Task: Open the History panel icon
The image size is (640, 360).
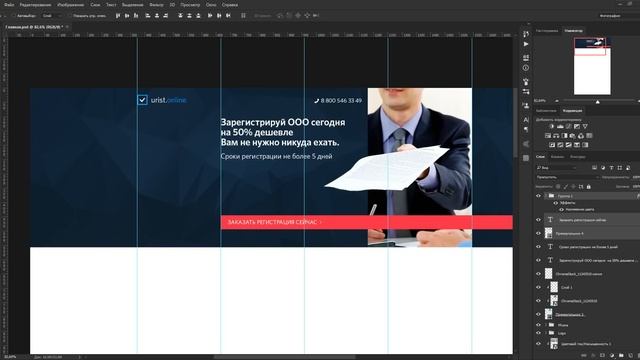Action: point(526,34)
